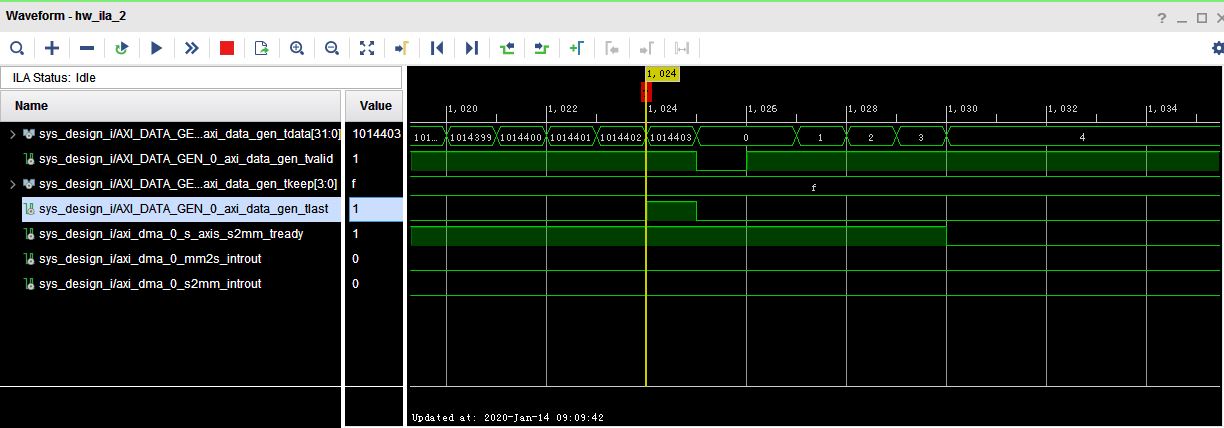1224x428 pixels.
Task: Run trigger for this ILA core
Action: coord(157,47)
